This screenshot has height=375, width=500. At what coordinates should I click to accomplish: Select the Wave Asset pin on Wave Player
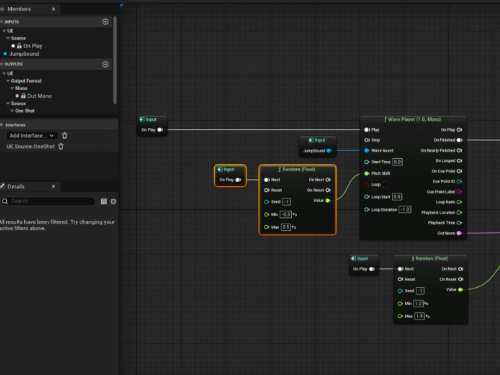point(367,151)
